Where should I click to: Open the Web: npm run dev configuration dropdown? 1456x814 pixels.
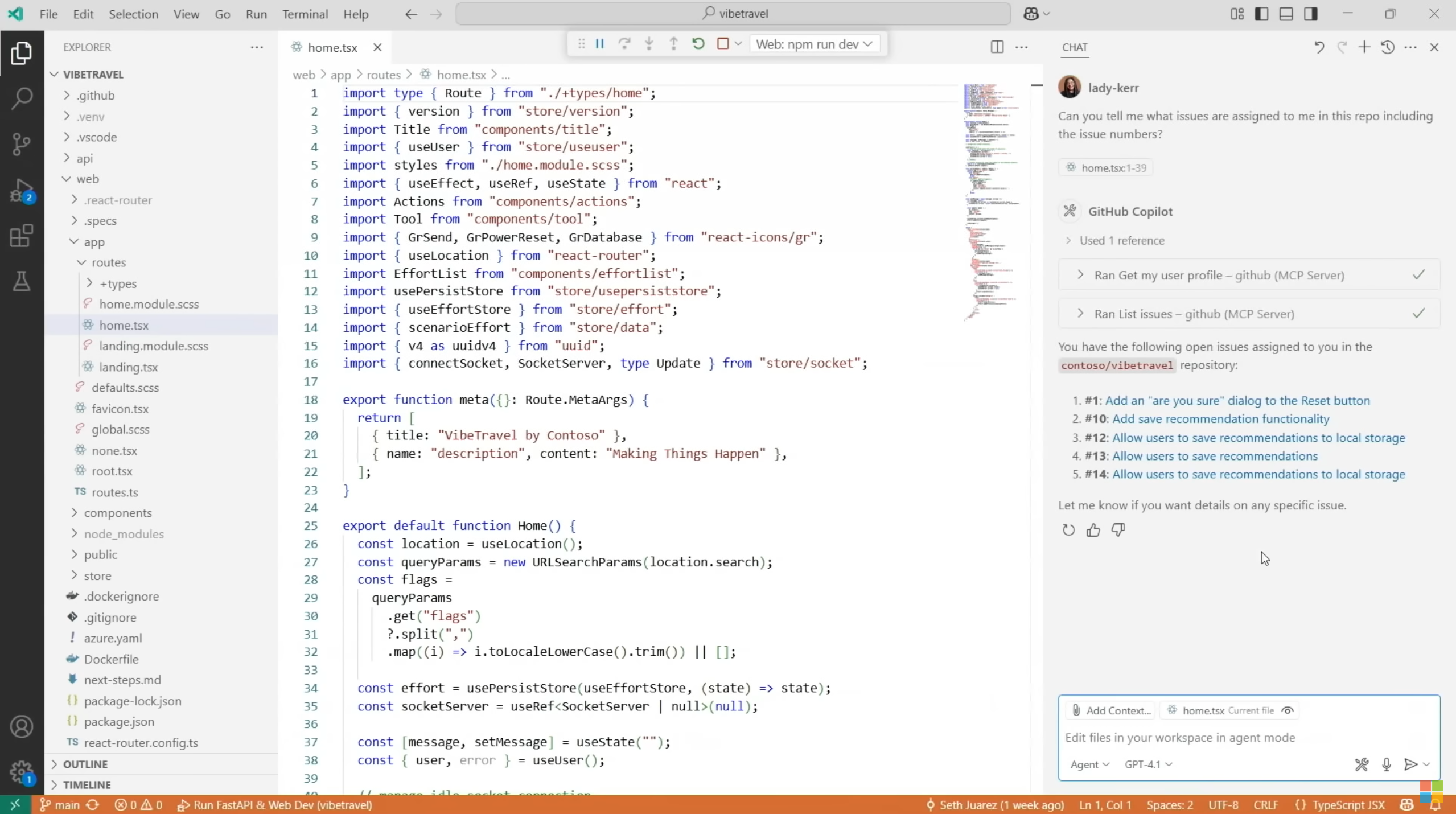coord(814,44)
